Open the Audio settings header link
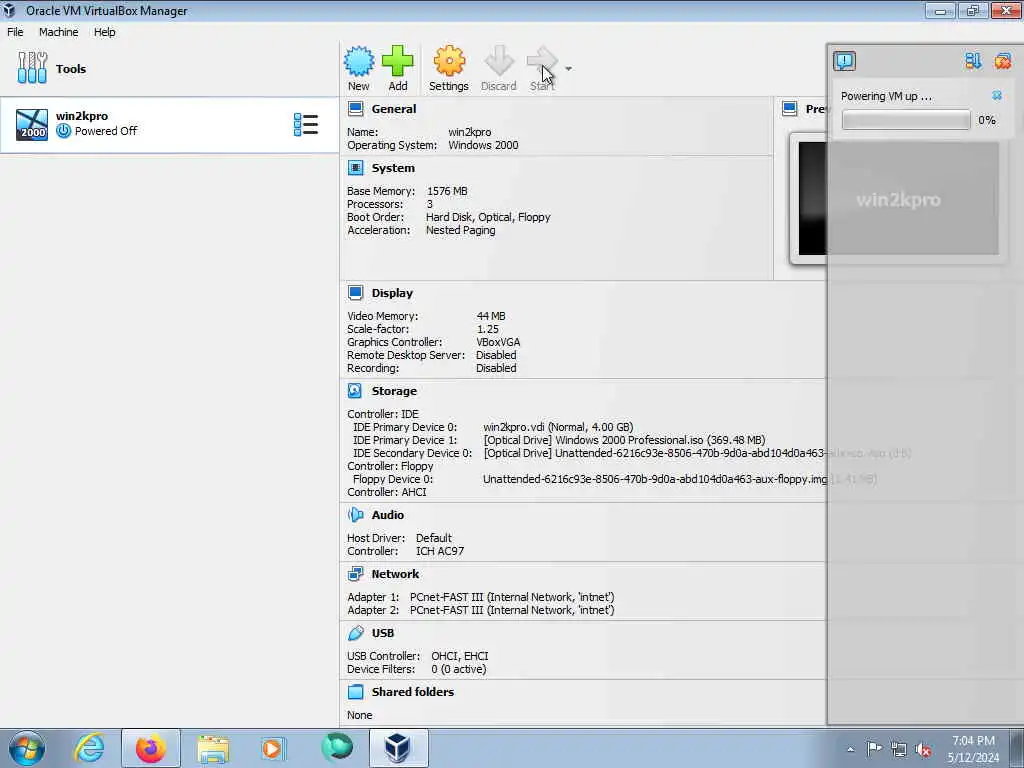1024x768 pixels. click(388, 515)
